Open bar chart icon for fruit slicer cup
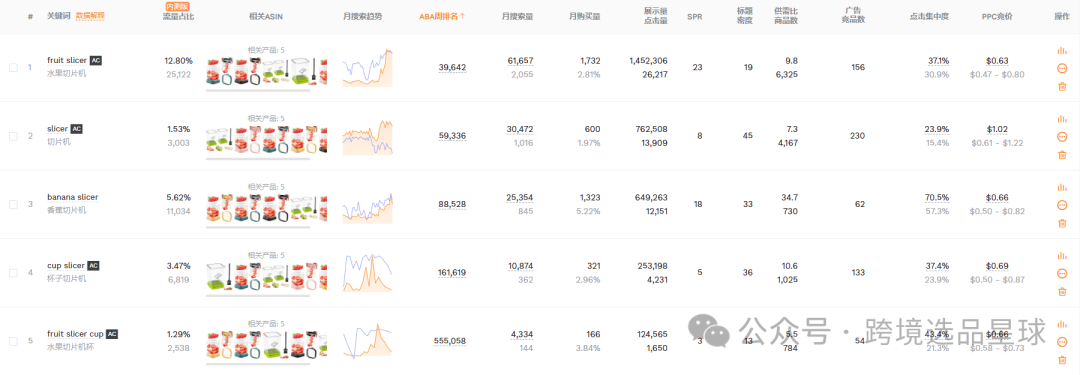The height and width of the screenshot is (375, 1080). point(1061,324)
